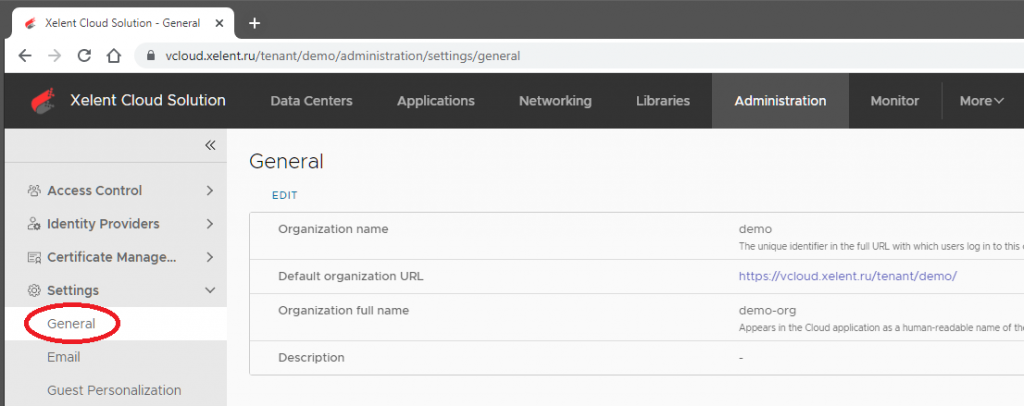Click the 'demo-org' full name value

tap(767, 311)
